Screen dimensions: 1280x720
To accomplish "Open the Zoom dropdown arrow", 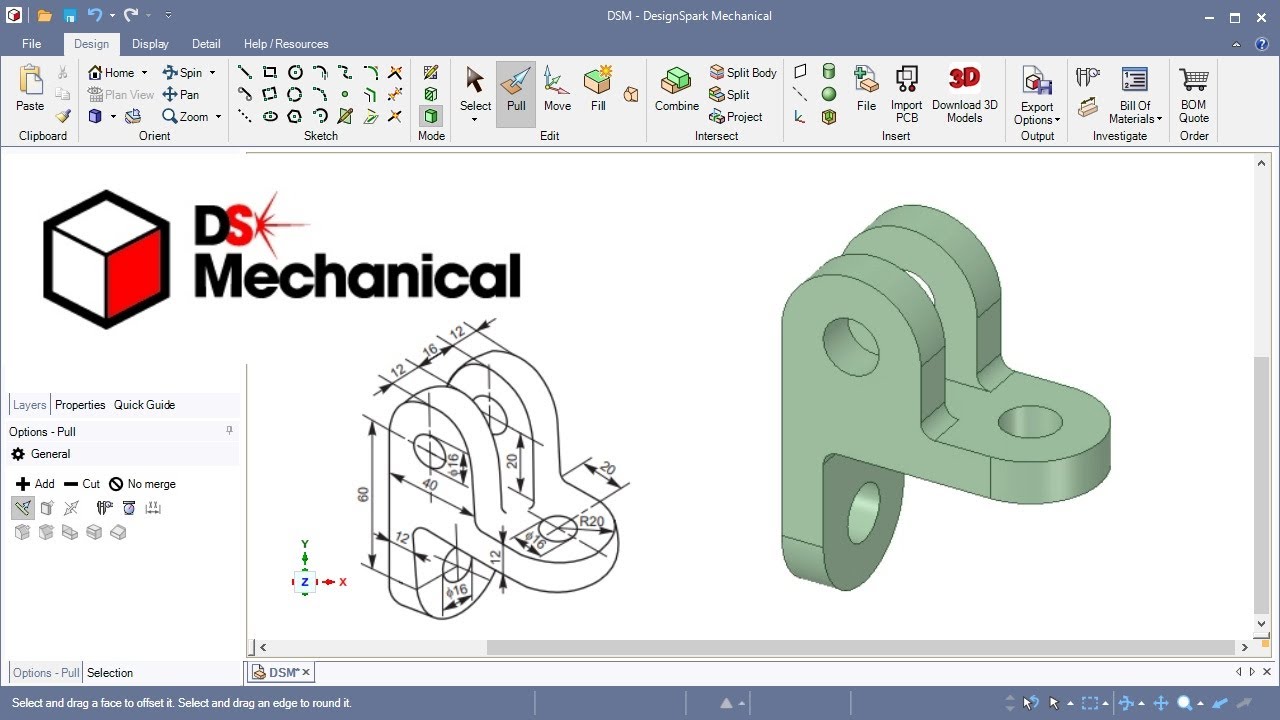I will coord(218,116).
